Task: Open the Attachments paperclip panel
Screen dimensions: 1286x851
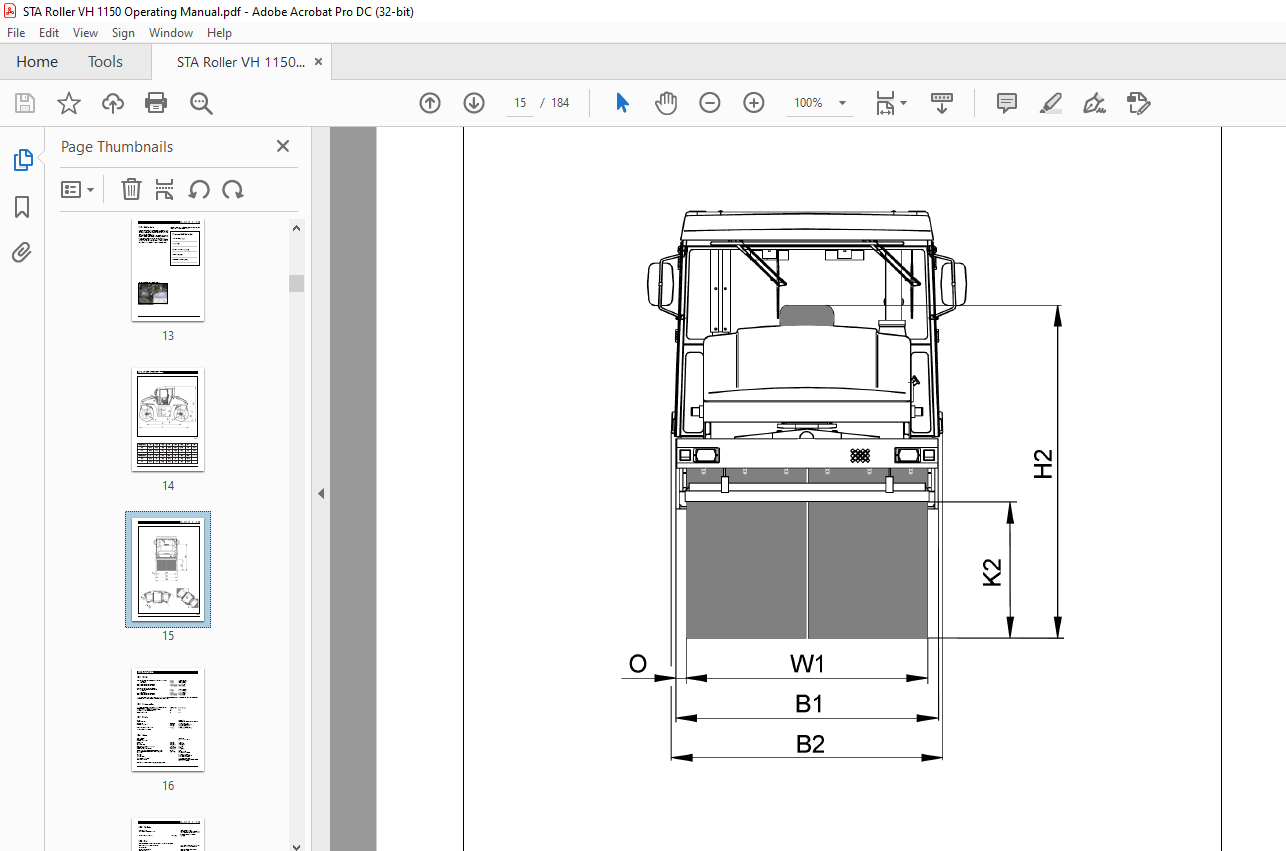Action: [22, 253]
